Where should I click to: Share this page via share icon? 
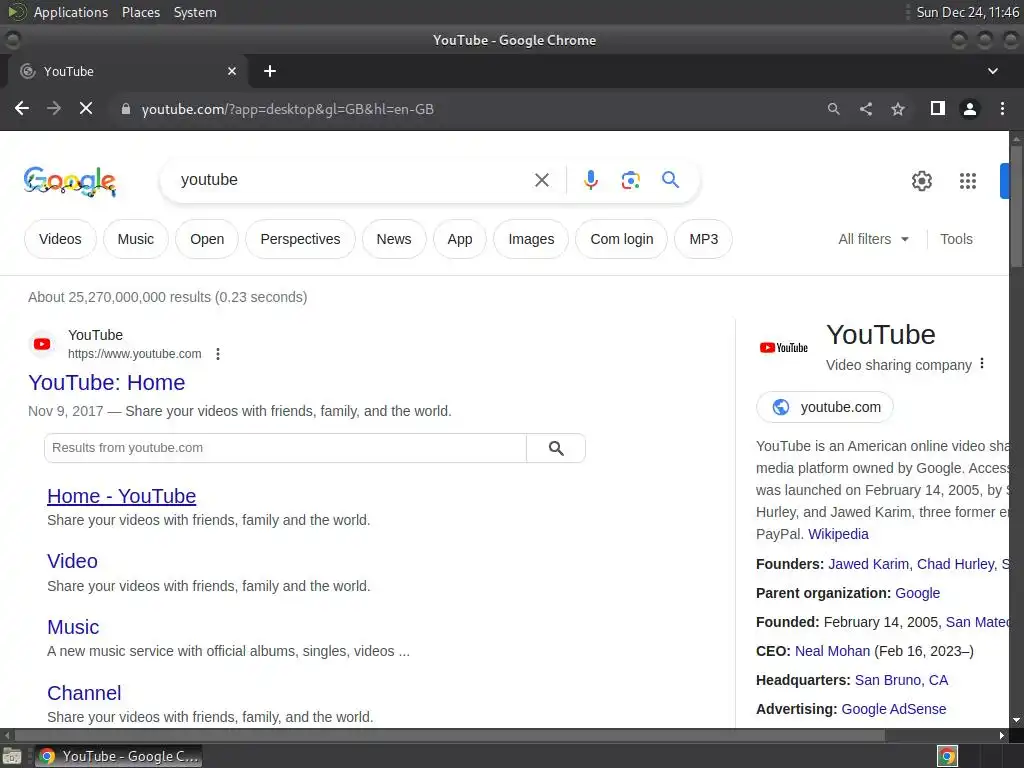[x=866, y=109]
